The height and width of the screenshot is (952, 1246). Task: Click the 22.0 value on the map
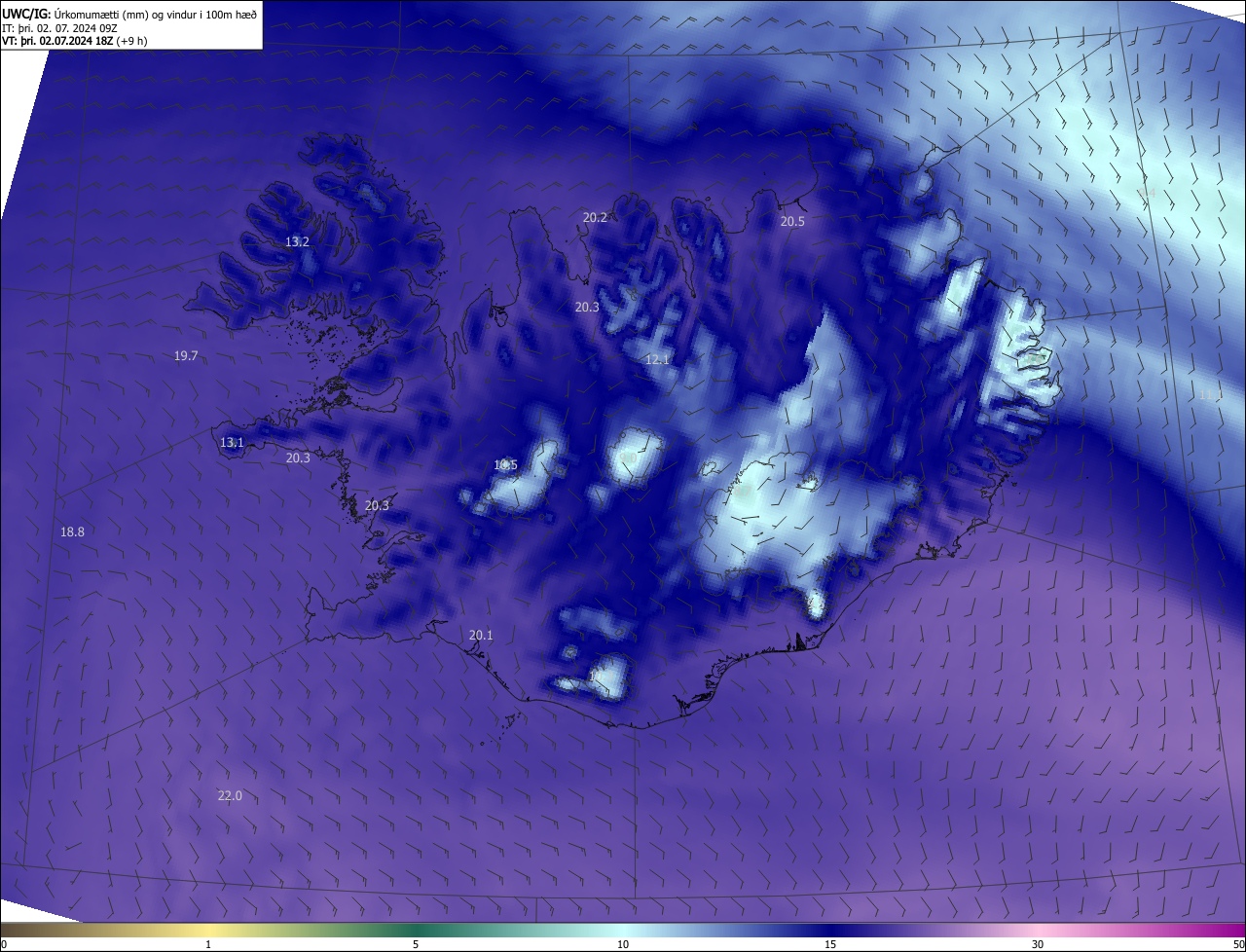pyautogui.click(x=230, y=795)
